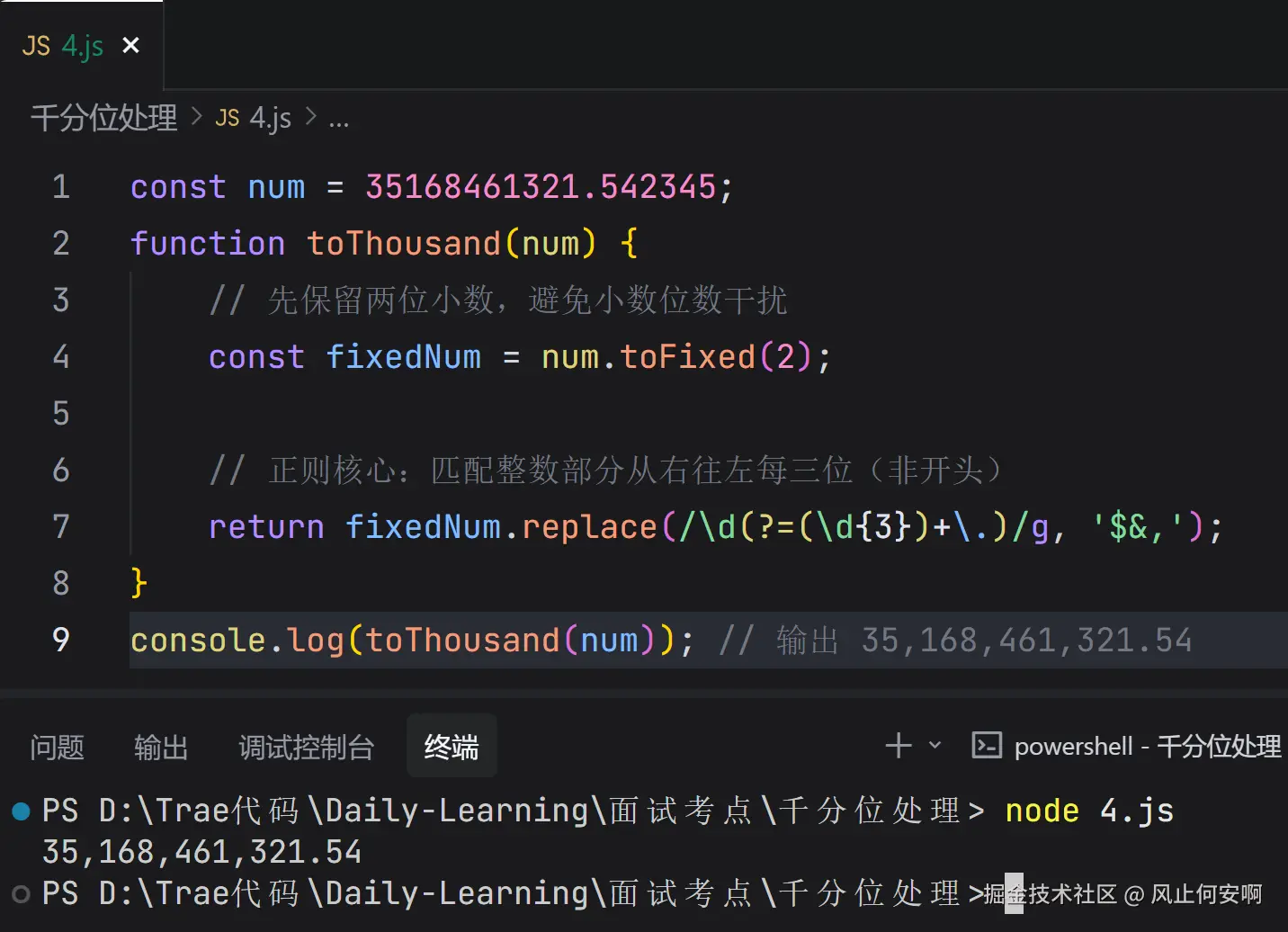The image size is (1288, 932).
Task: Click the 4.js file name in breadcrumb
Action: coord(270,118)
